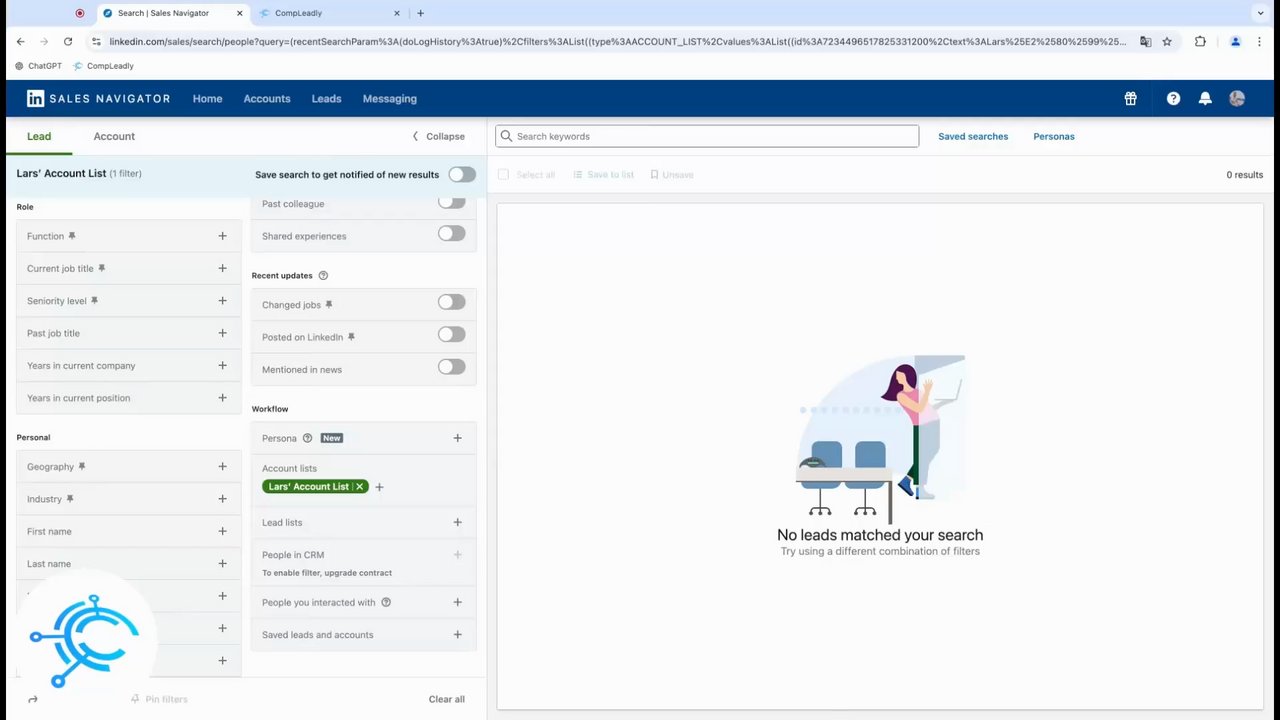Bookmark page with star icon
Image resolution: width=1280 pixels, height=720 pixels.
tap(1167, 41)
